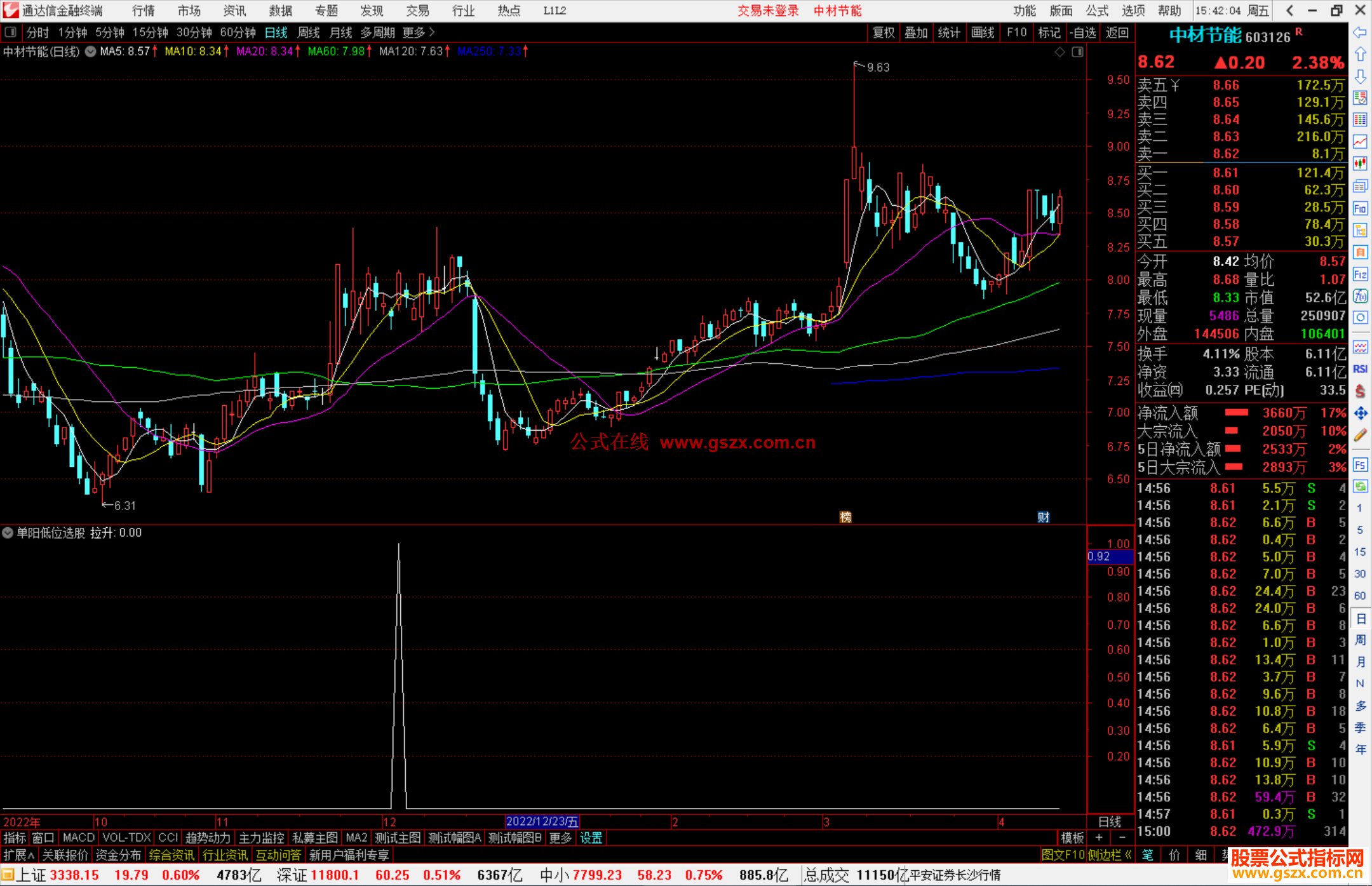The image size is (1372, 886).
Task: Click the back arrow icon in right sidebar
Action: pos(1359,32)
